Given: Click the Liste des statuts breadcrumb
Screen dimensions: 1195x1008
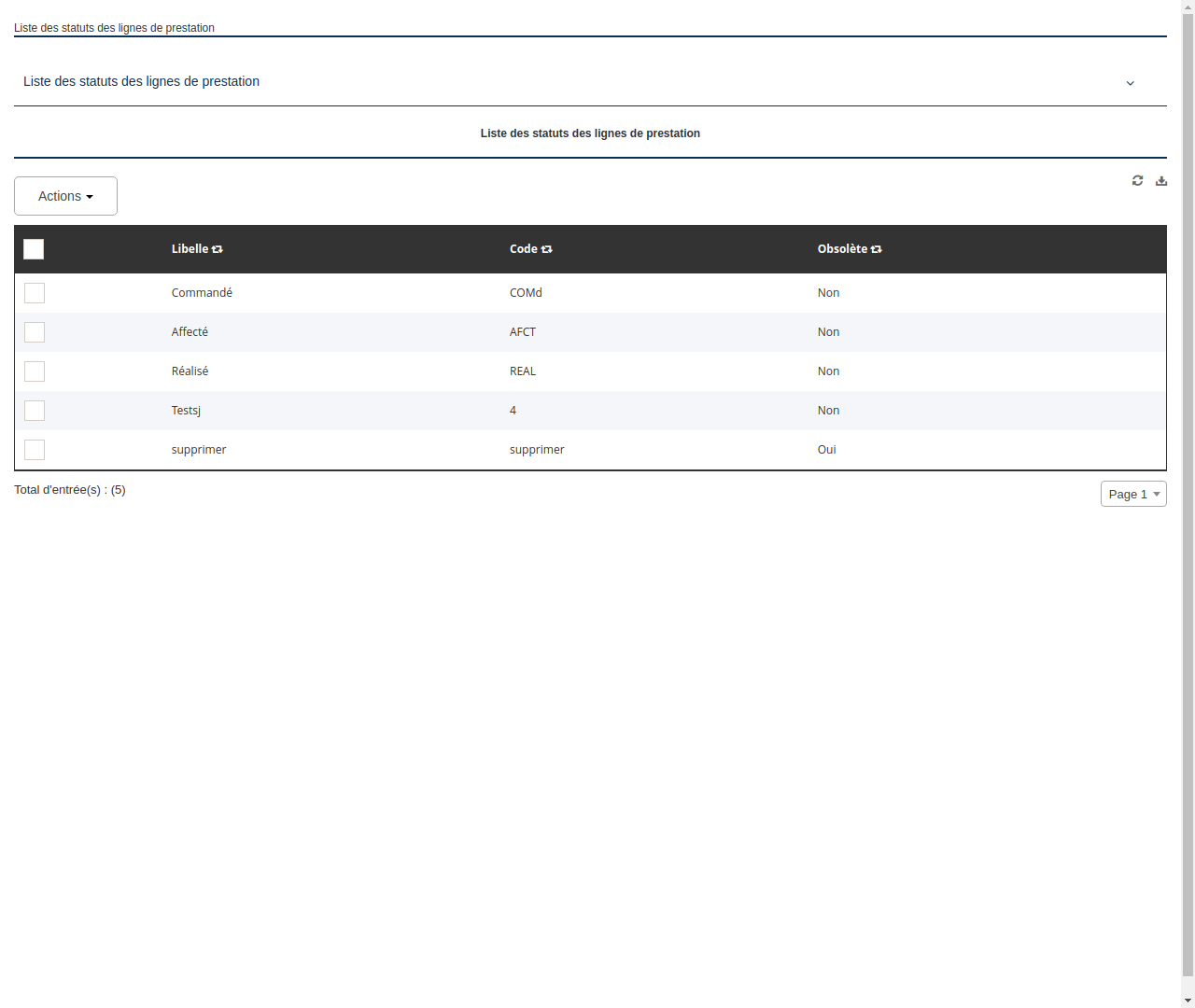Looking at the screenshot, I should [x=114, y=28].
